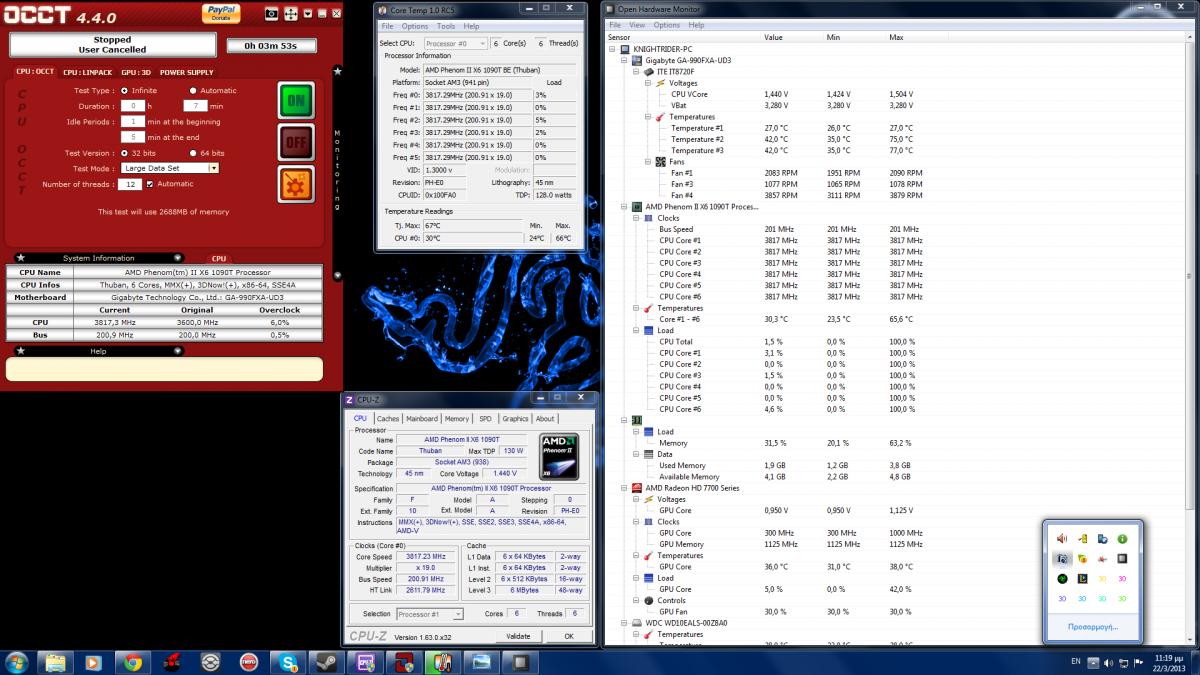Image resolution: width=1200 pixels, height=675 pixels.
Task: Collapse the ITE IT8720F node
Action: [x=635, y=72]
